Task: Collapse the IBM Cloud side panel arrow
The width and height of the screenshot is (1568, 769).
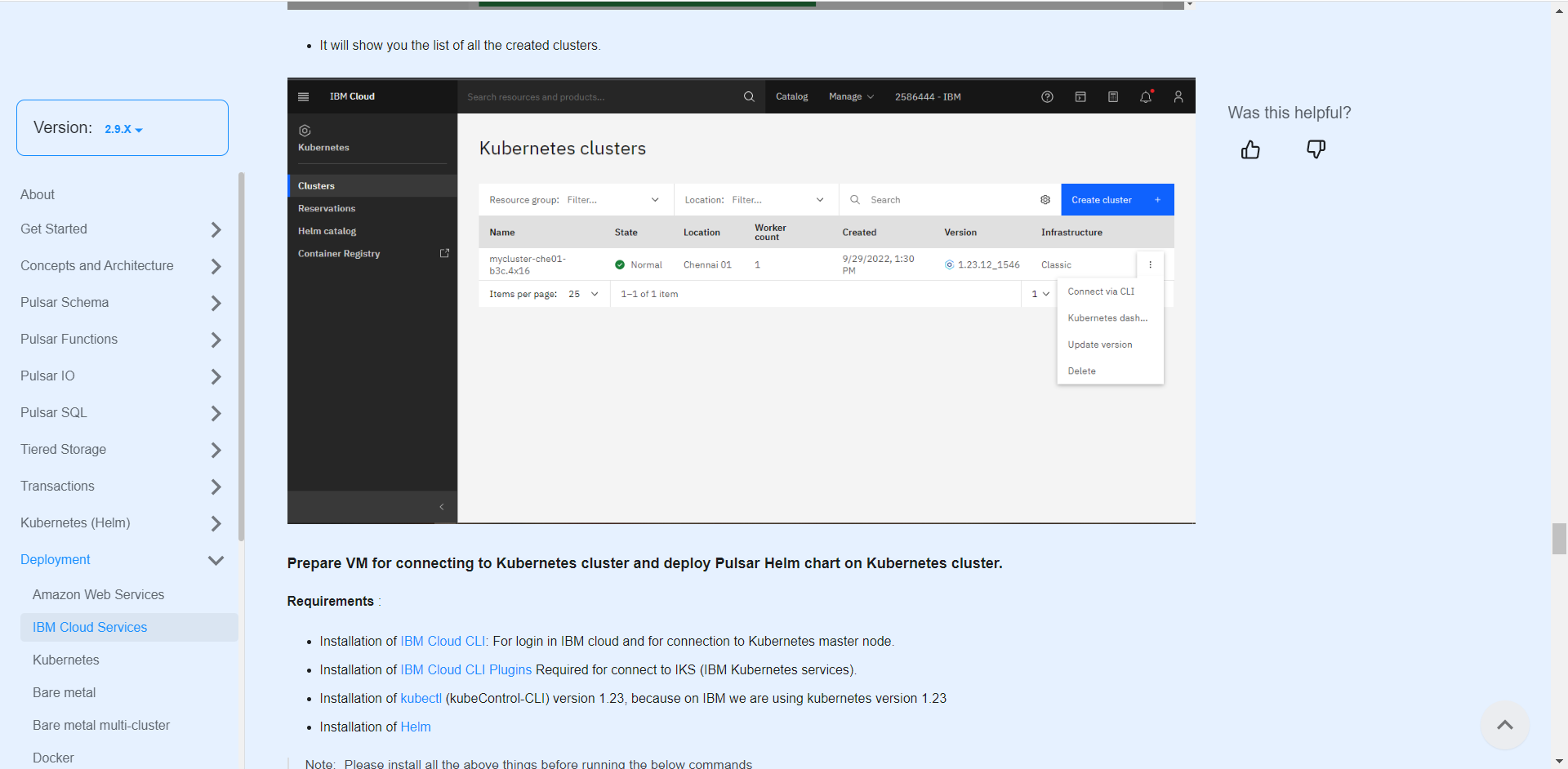Action: pos(442,507)
